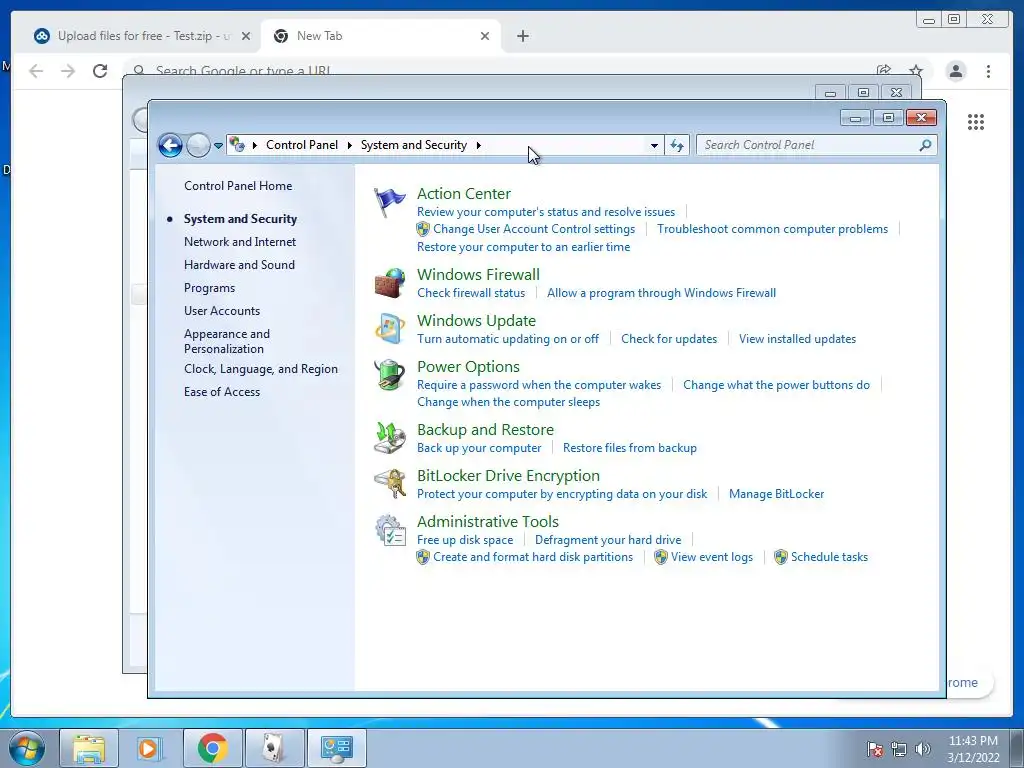This screenshot has width=1024, height=768.
Task: Expand the arrow before Control Panel breadcrumb
Action: click(255, 145)
